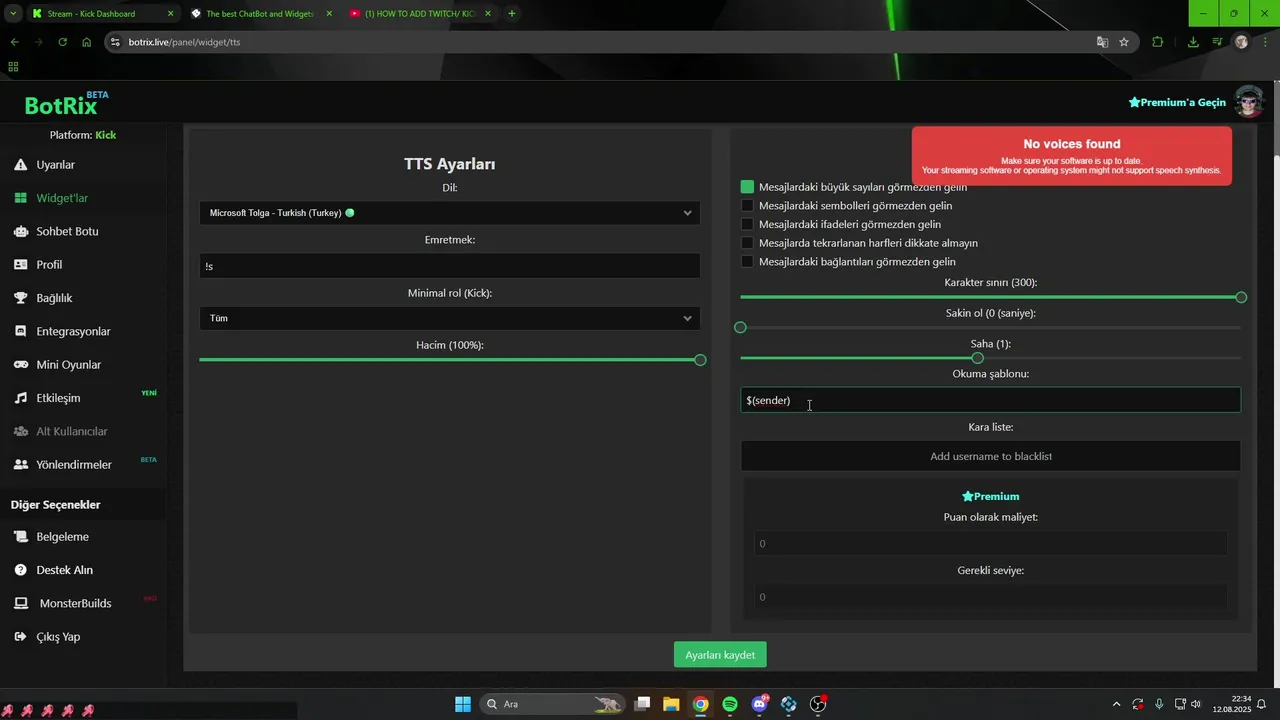Select Widget'lar sidebar item
Screen dimensions: 1280x720
pos(62,198)
